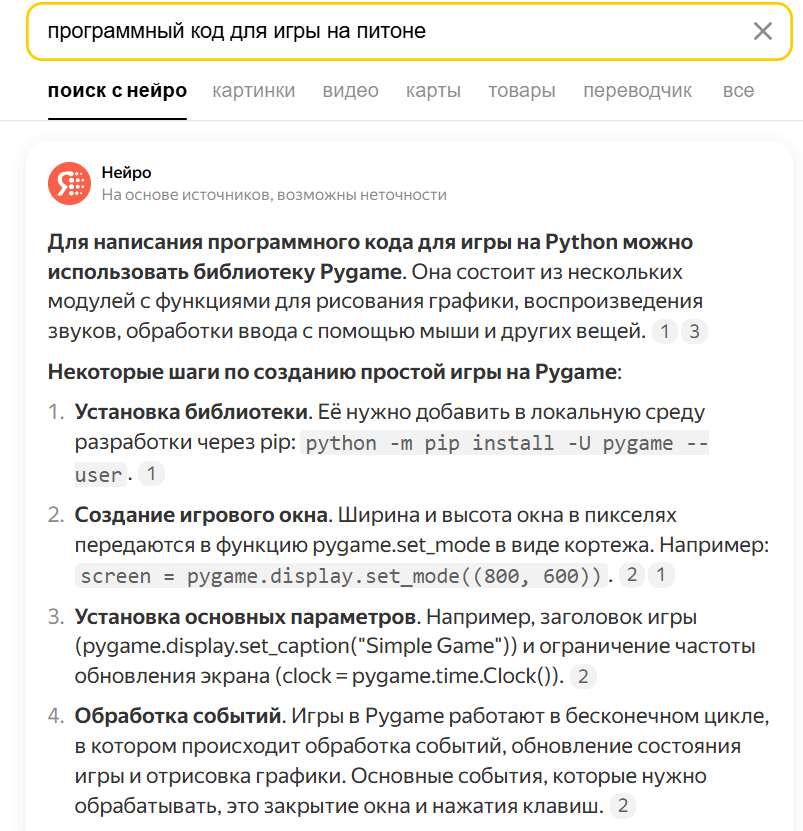The width and height of the screenshot is (803, 831).
Task: Click the red Нейро logo icon
Action: 69,183
